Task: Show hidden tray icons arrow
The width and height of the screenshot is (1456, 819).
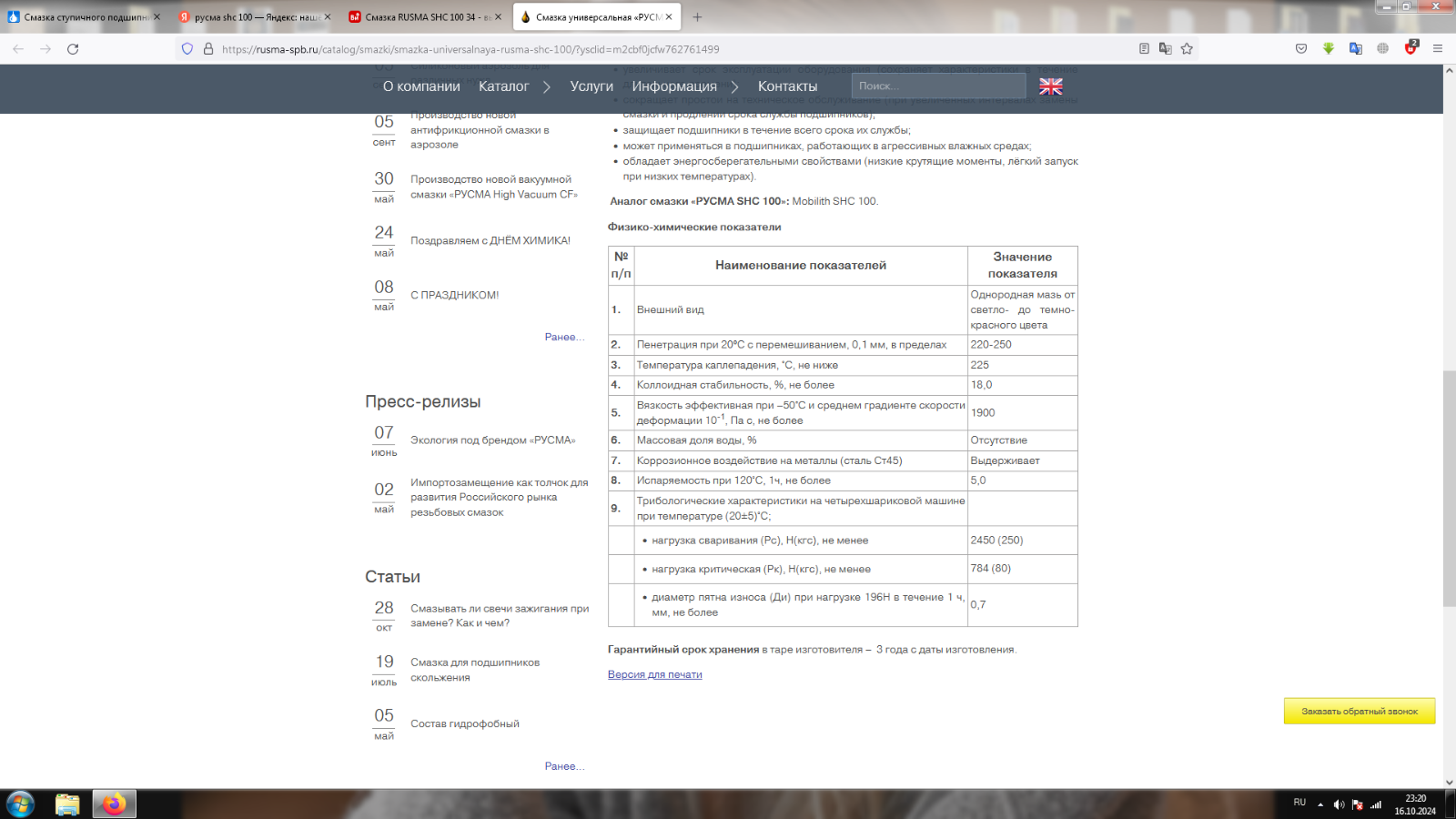Action: [1320, 804]
